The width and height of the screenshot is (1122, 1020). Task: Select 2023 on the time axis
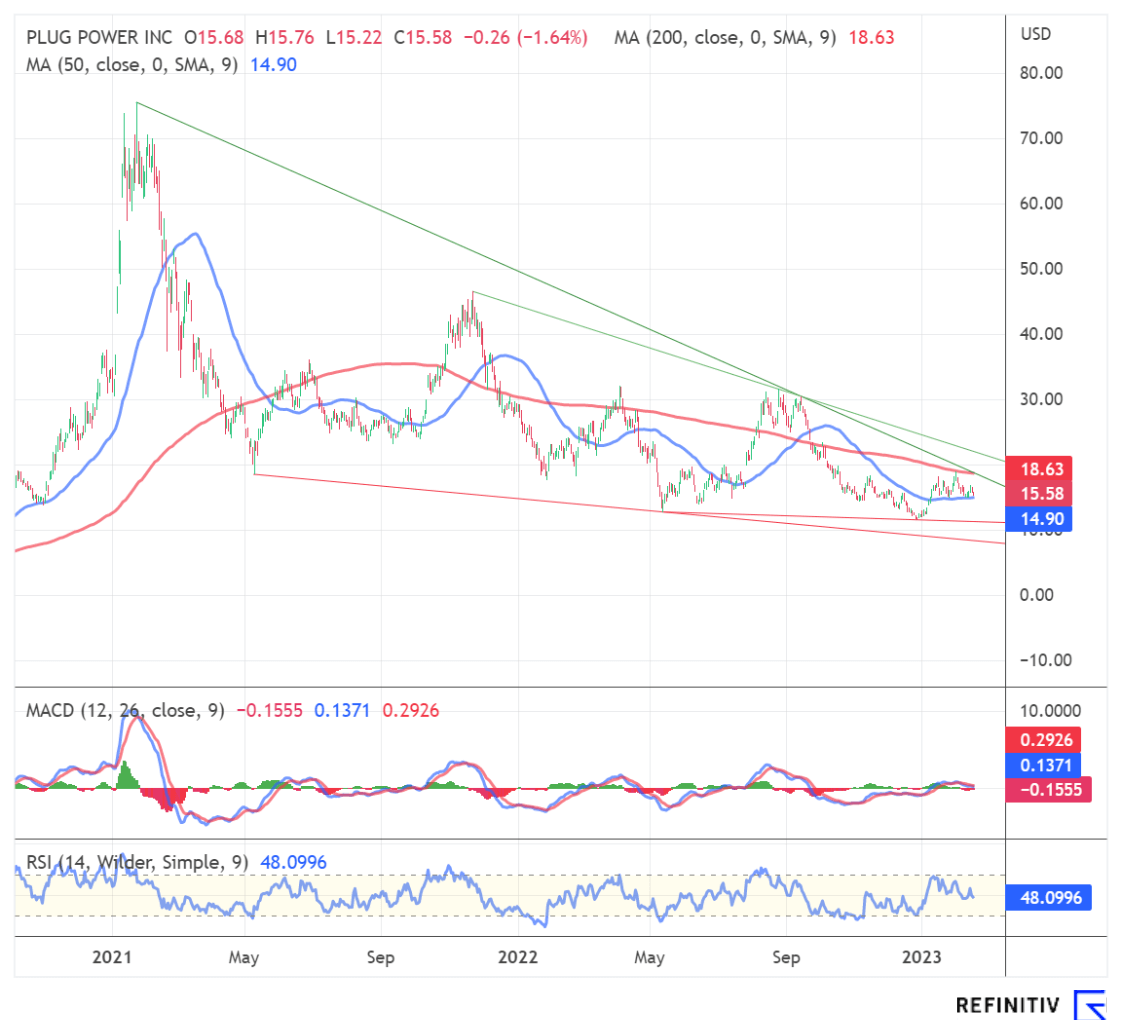pyautogui.click(x=921, y=957)
